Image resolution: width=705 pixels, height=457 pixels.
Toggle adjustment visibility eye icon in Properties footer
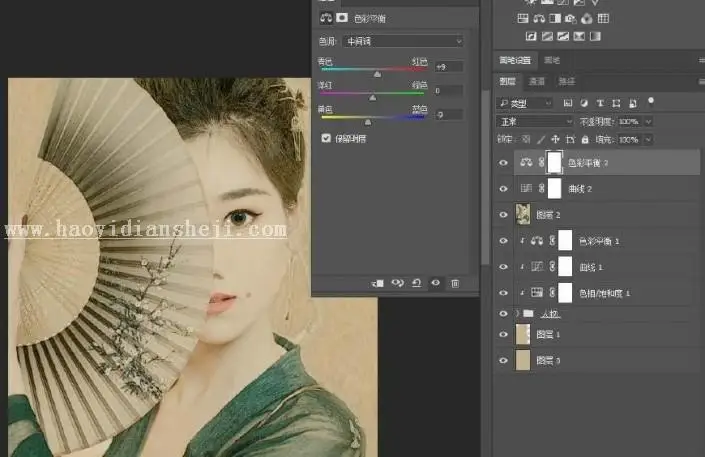(436, 283)
